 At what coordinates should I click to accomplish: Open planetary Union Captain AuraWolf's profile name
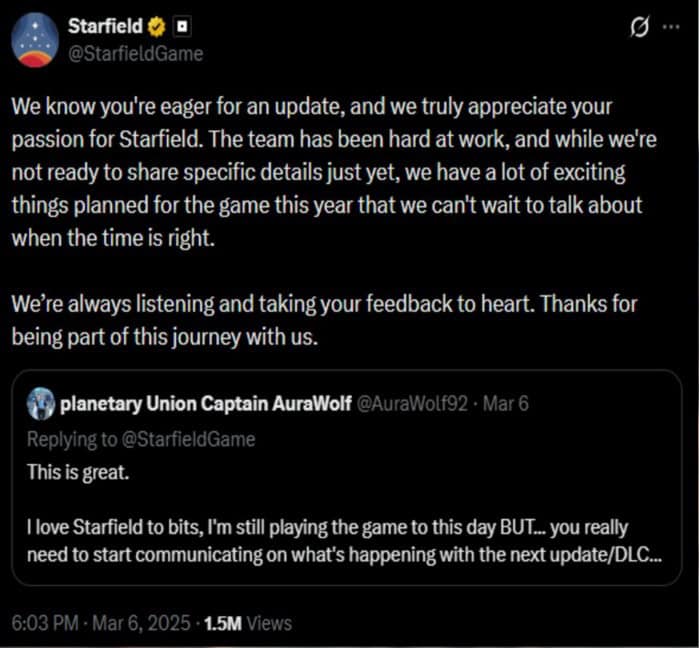click(180, 406)
